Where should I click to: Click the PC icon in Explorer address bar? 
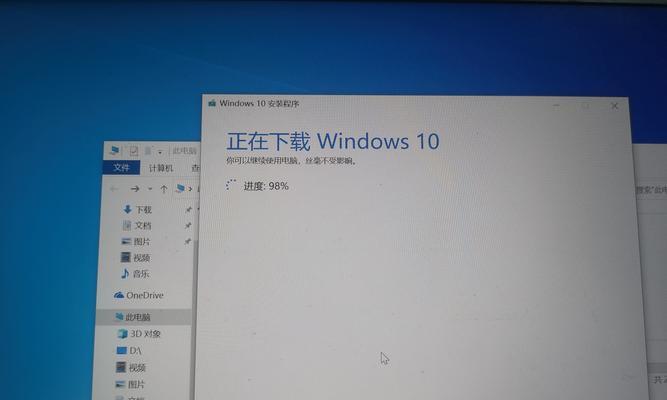tap(180, 188)
